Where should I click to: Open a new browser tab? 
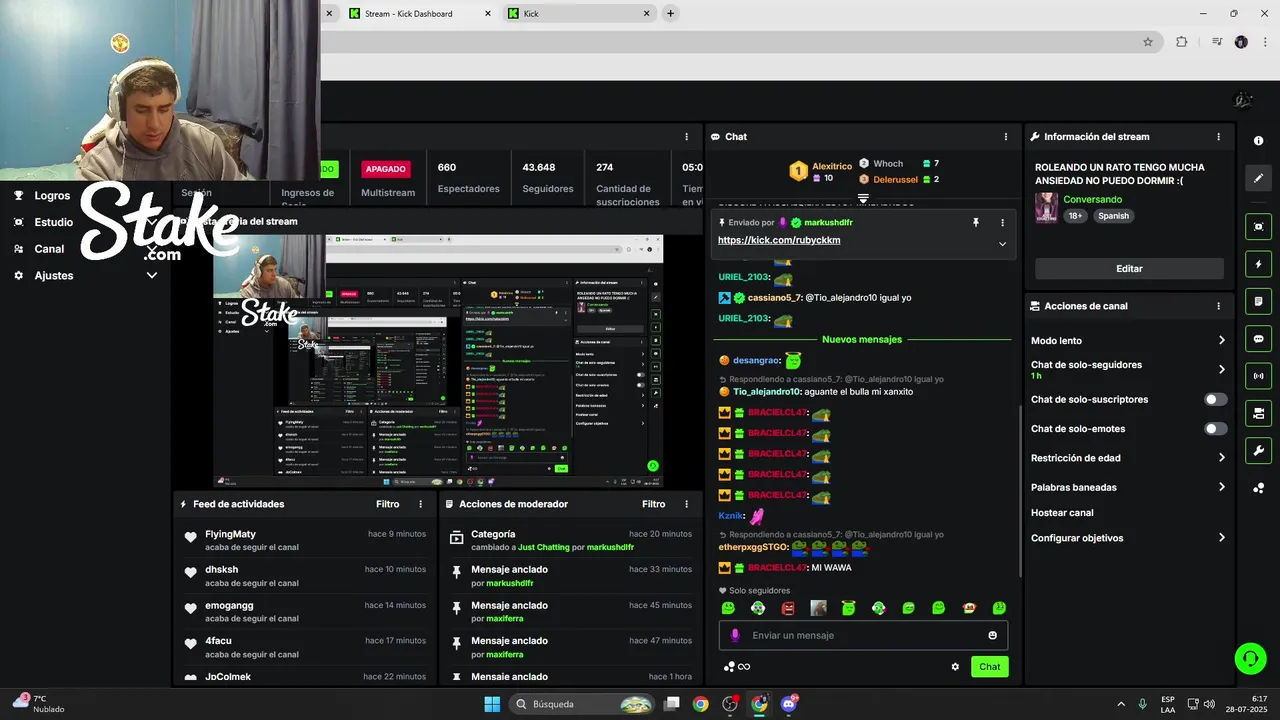click(670, 13)
